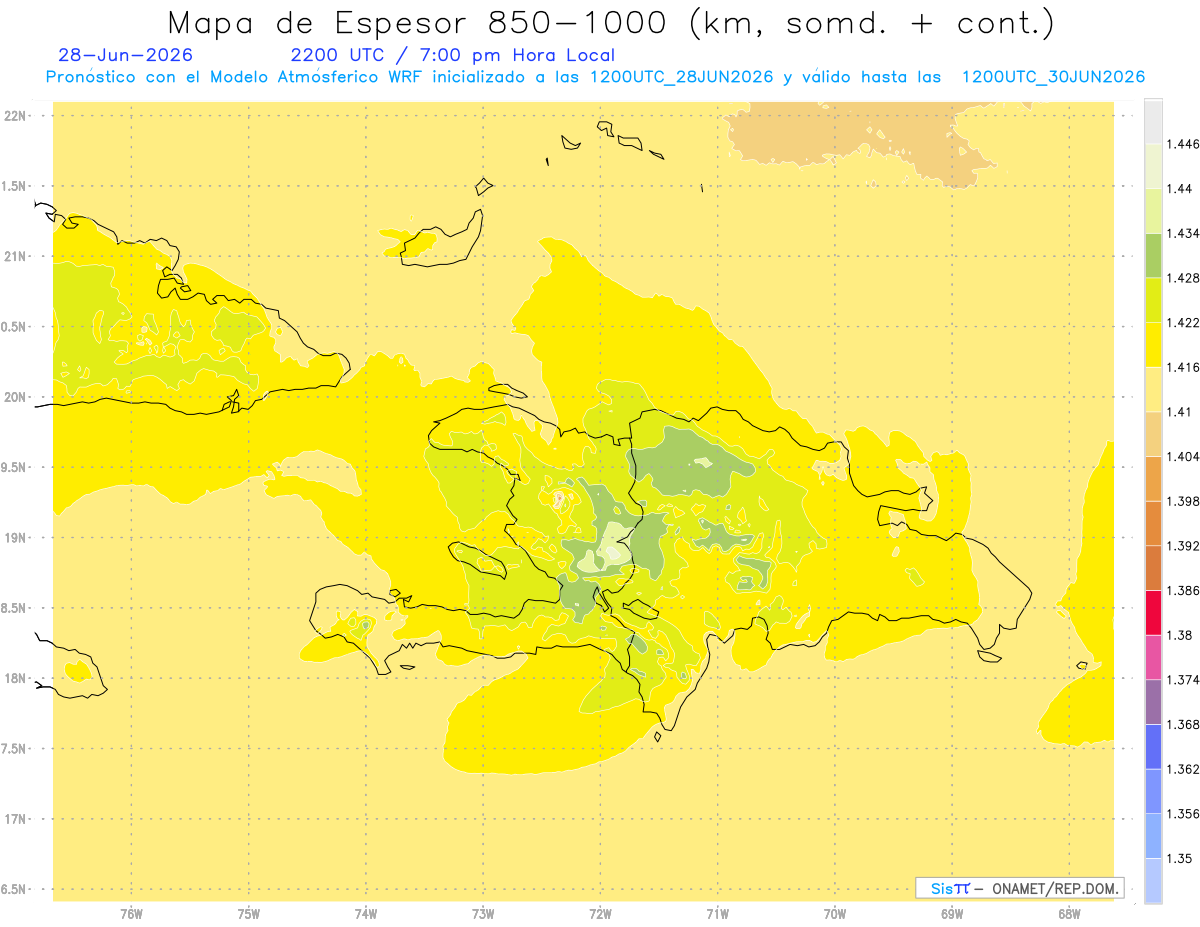
Task: Click the latitude label '21N'
Action: pyautogui.click(x=15, y=256)
